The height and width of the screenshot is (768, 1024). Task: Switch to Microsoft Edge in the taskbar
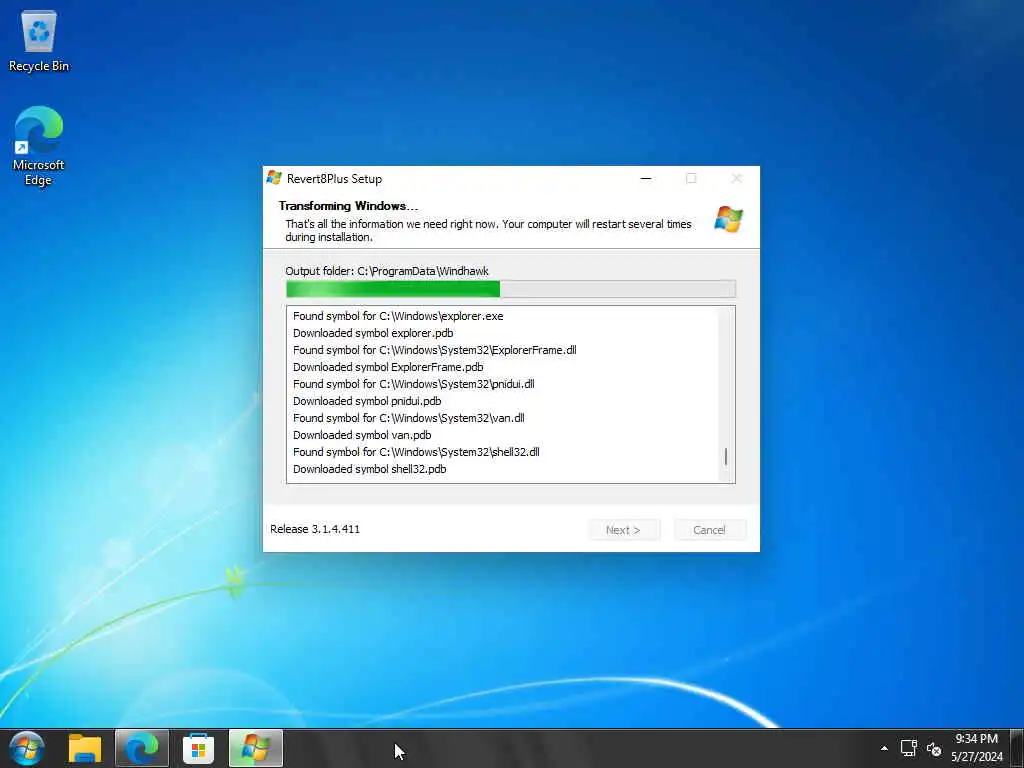point(142,748)
